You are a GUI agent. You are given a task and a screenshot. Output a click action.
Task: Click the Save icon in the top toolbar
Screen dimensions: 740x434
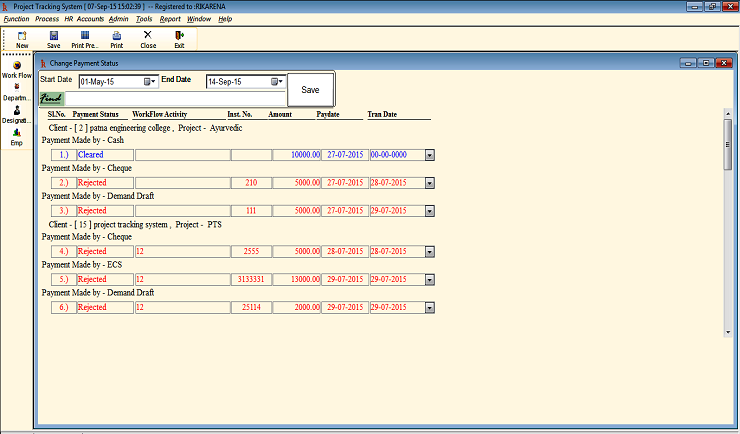pyautogui.click(x=54, y=39)
